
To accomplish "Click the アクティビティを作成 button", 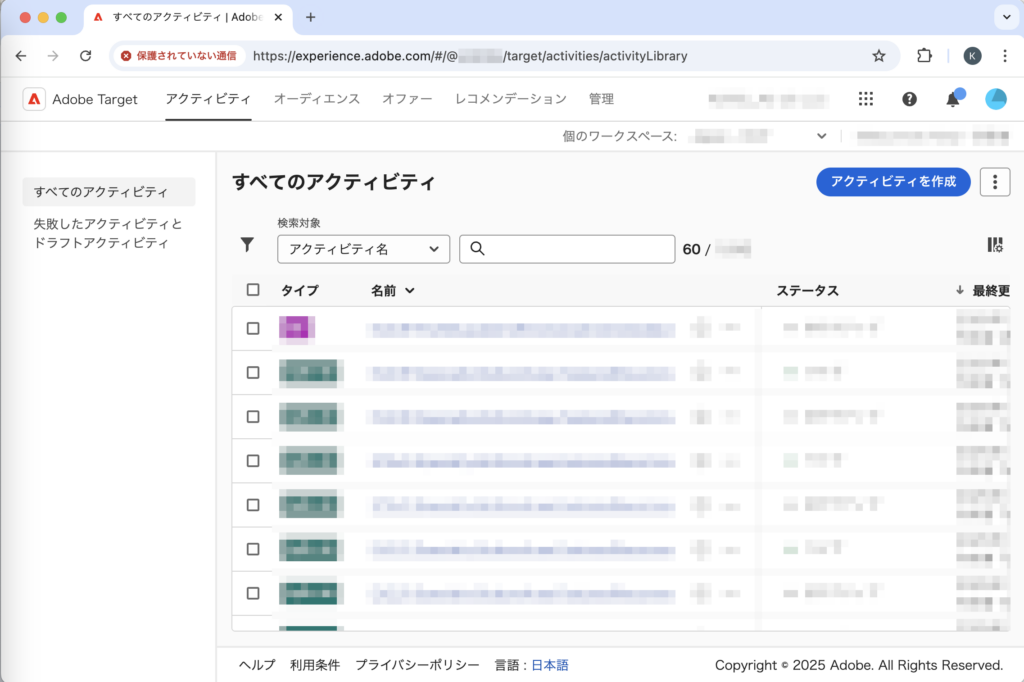I will (893, 182).
